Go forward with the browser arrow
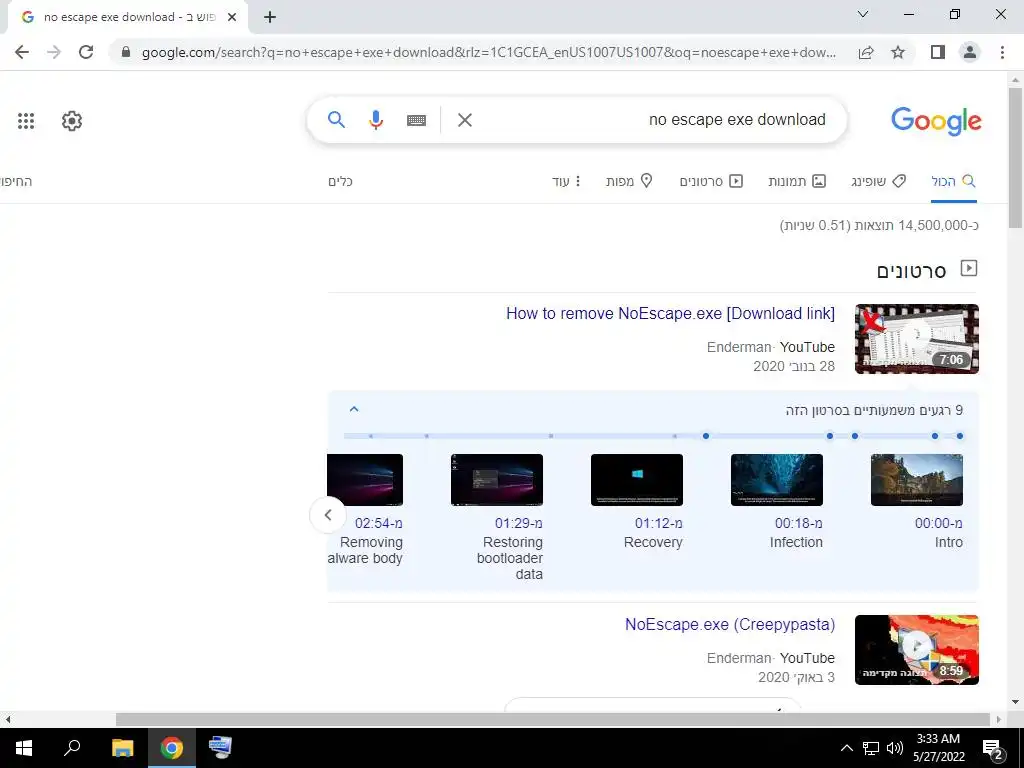The image size is (1024, 768). coord(54,52)
